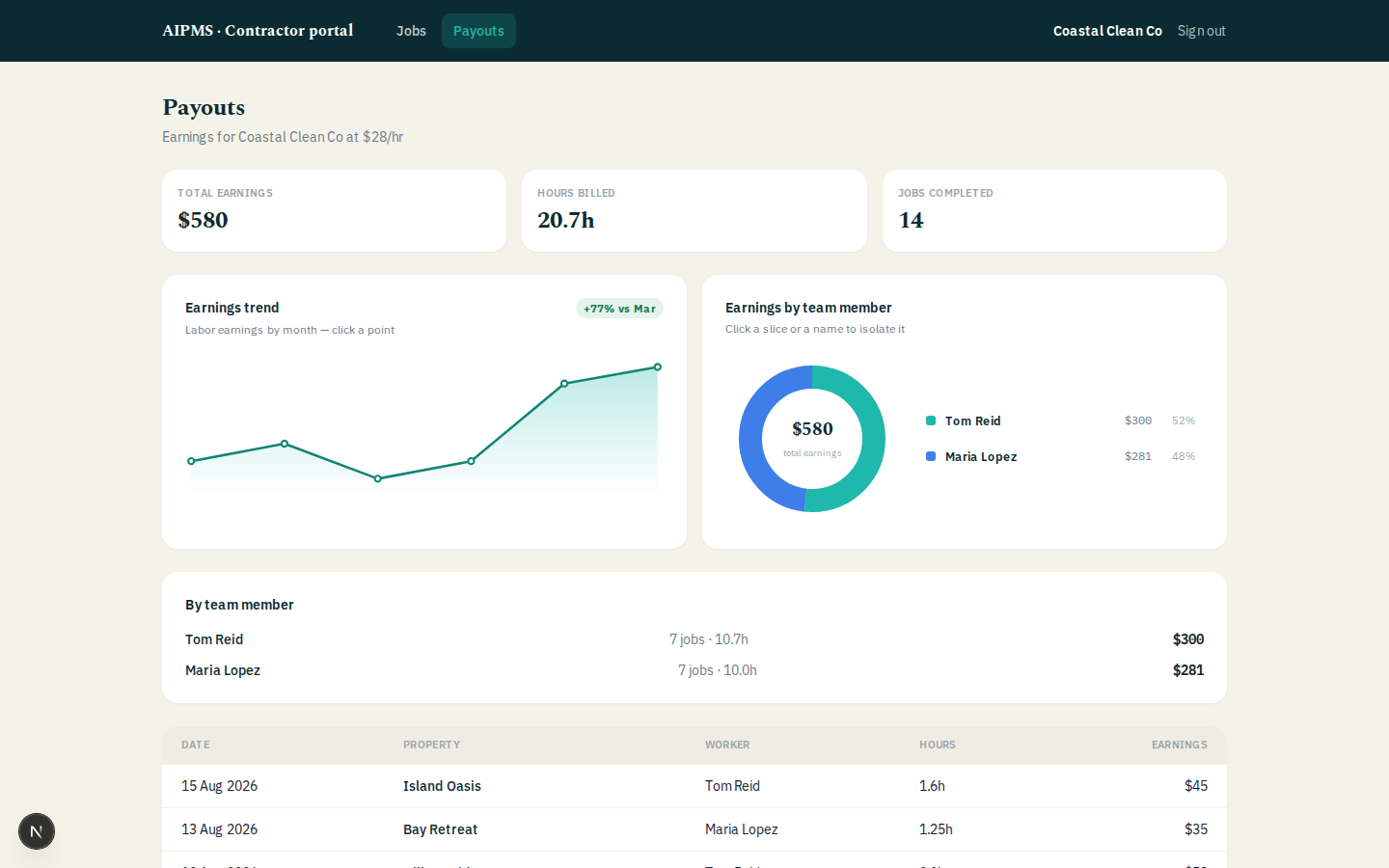The height and width of the screenshot is (868, 1389).
Task: Switch to the Payouts tab
Action: point(478,31)
